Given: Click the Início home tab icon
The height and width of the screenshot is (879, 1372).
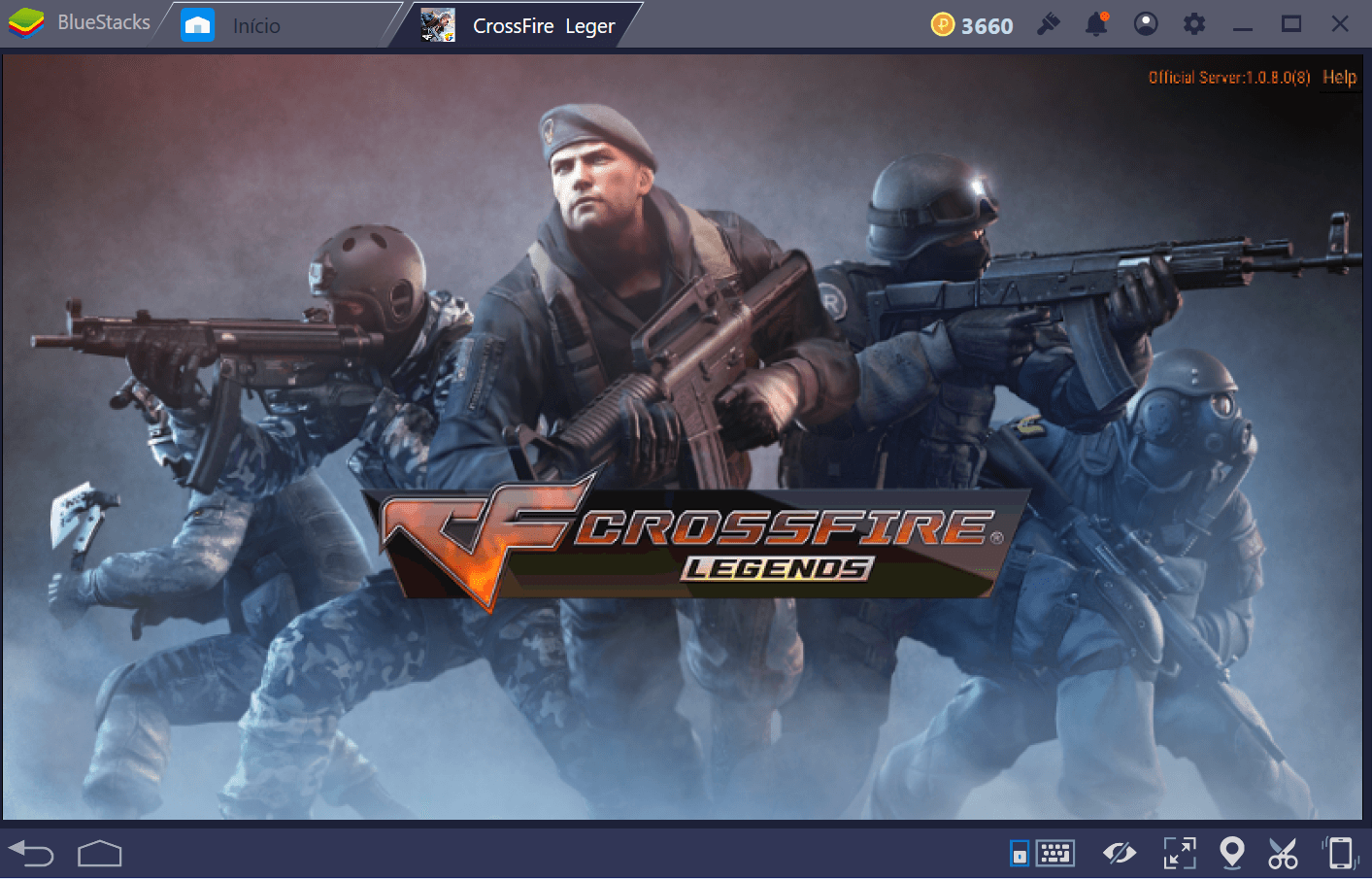Looking at the screenshot, I should point(198,25).
